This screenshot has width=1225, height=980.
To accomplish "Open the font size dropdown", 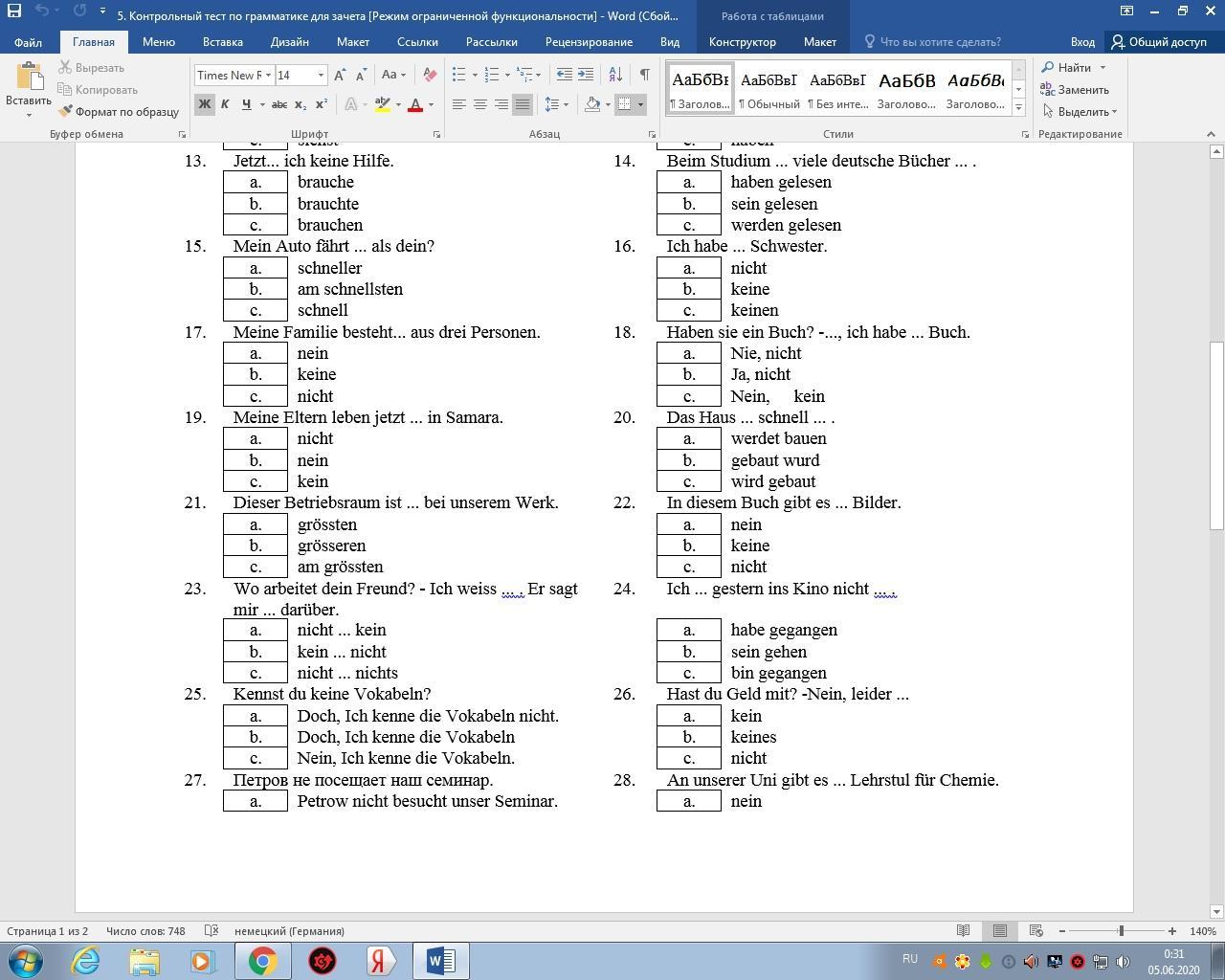I will tap(321, 76).
